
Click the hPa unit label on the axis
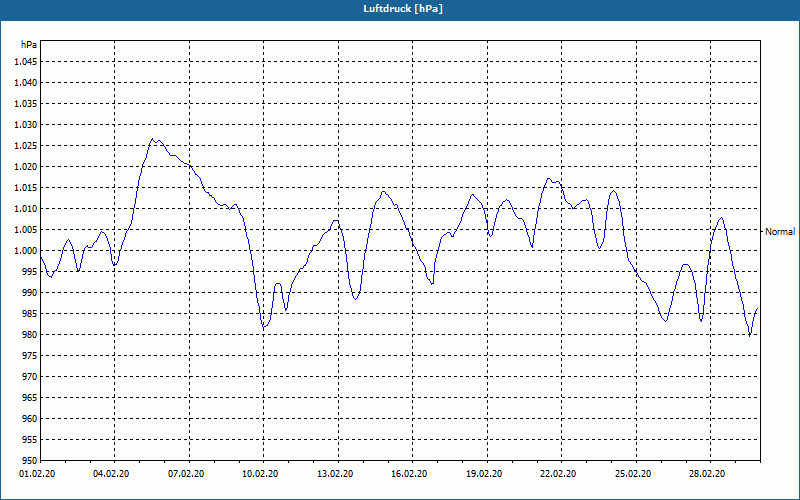(x=29, y=45)
